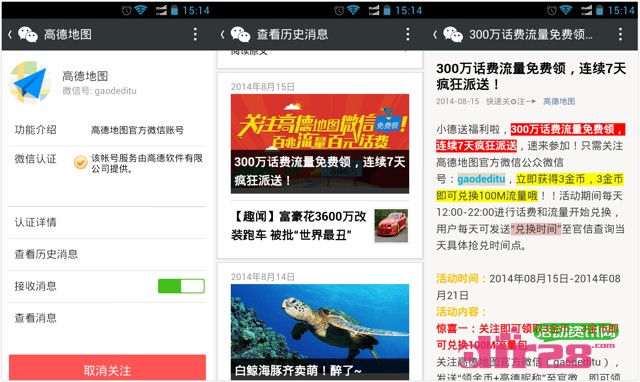Tap 微信号: gaodeditu text

[x=99, y=91]
